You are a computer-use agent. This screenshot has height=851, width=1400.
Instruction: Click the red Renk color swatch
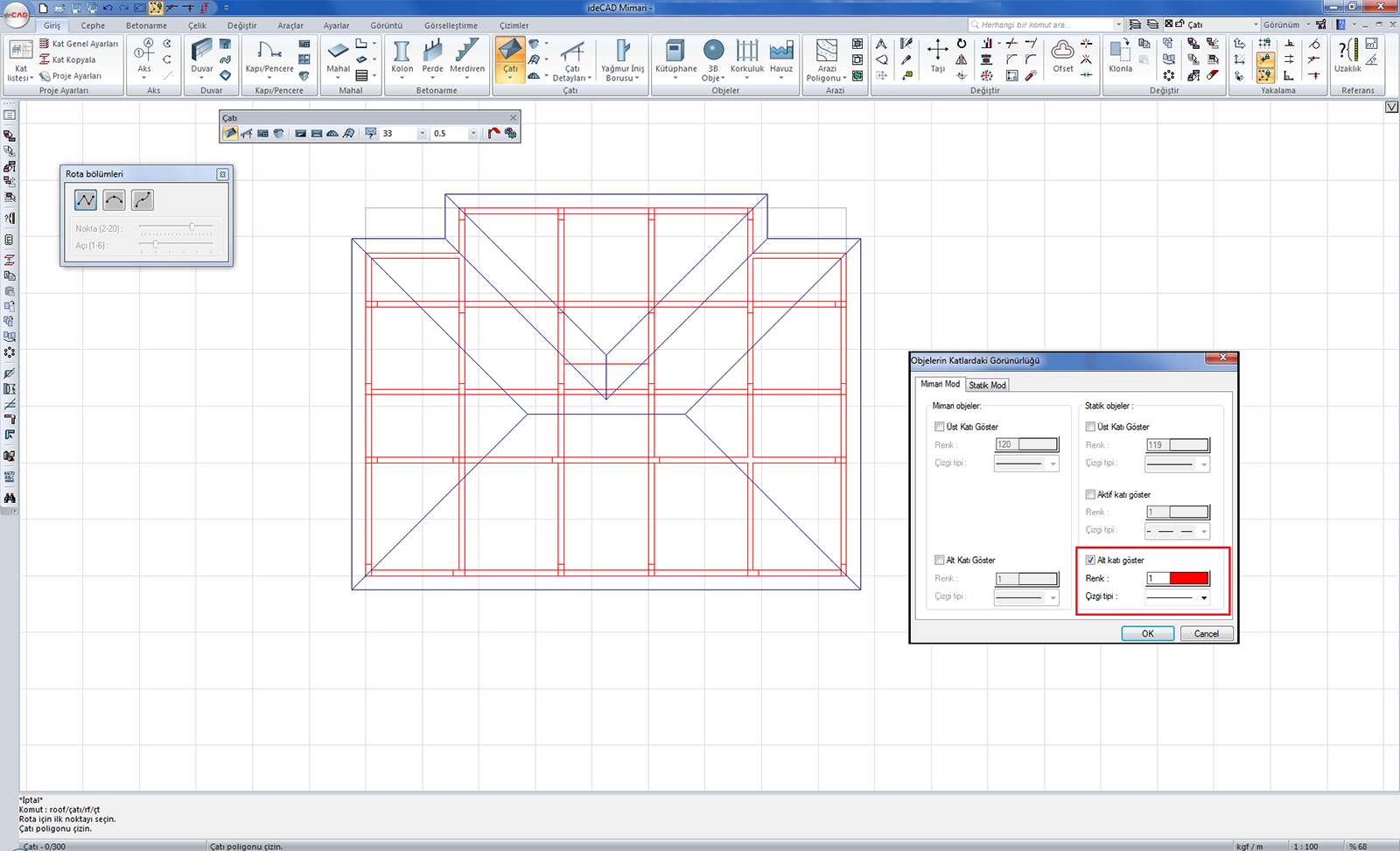pyautogui.click(x=1188, y=578)
